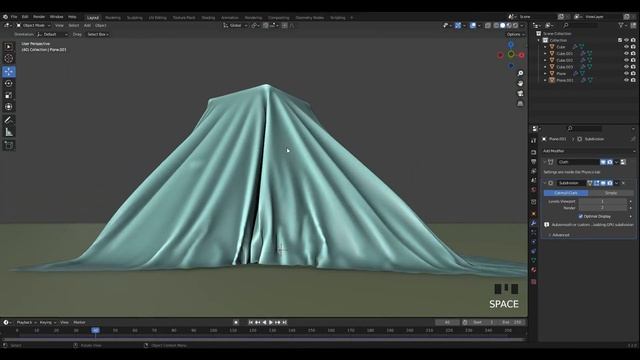Expand the Advanced subpanel

pos(559,235)
